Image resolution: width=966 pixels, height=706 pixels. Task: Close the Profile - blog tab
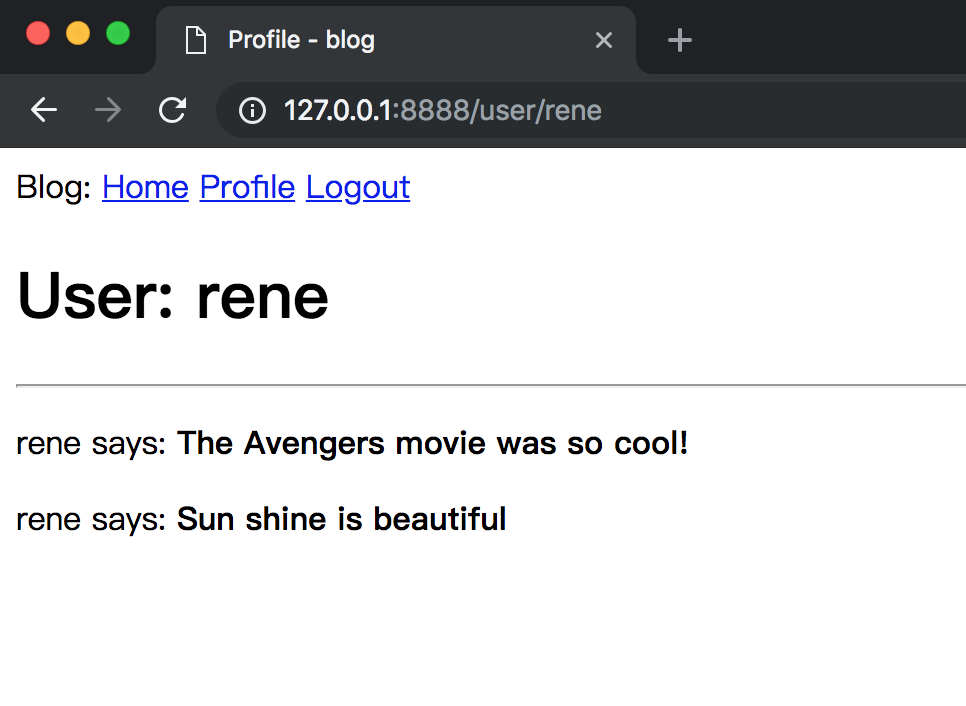pos(603,40)
